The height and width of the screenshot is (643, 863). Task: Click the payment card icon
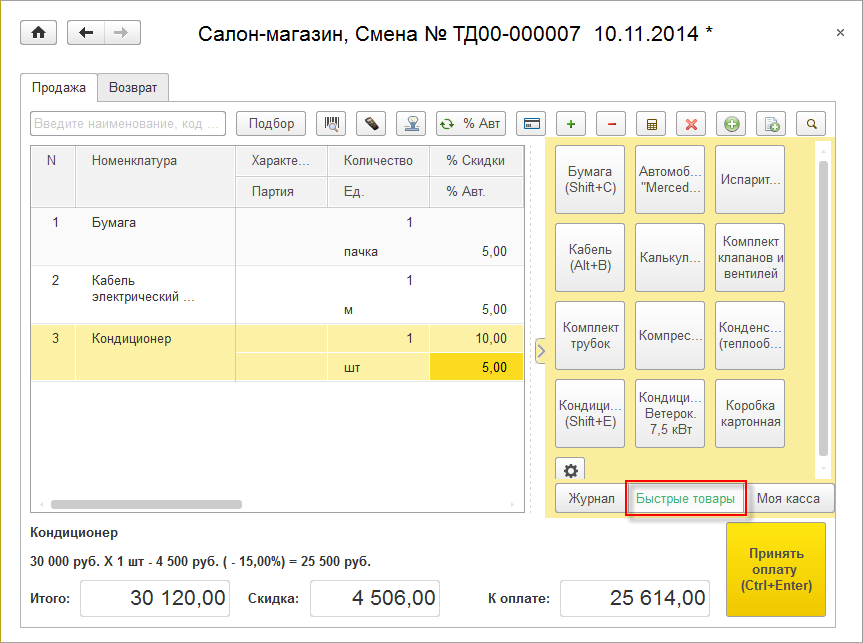(x=532, y=124)
